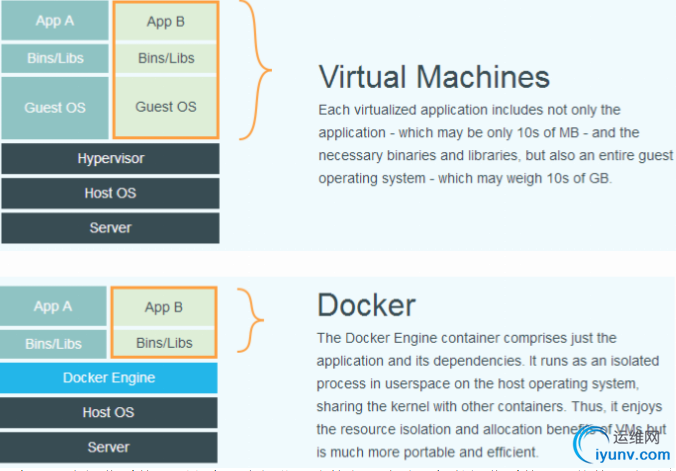
Task: Click the 'Virtual Machines' heading
Action: 434,77
